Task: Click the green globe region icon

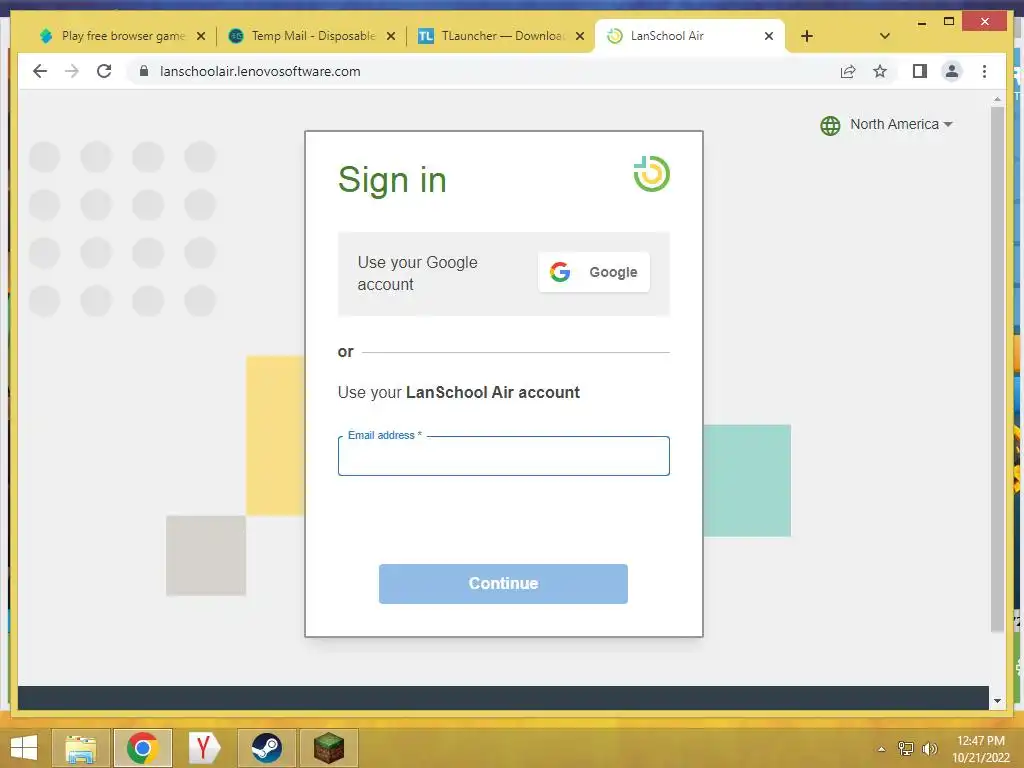Action: pos(830,125)
